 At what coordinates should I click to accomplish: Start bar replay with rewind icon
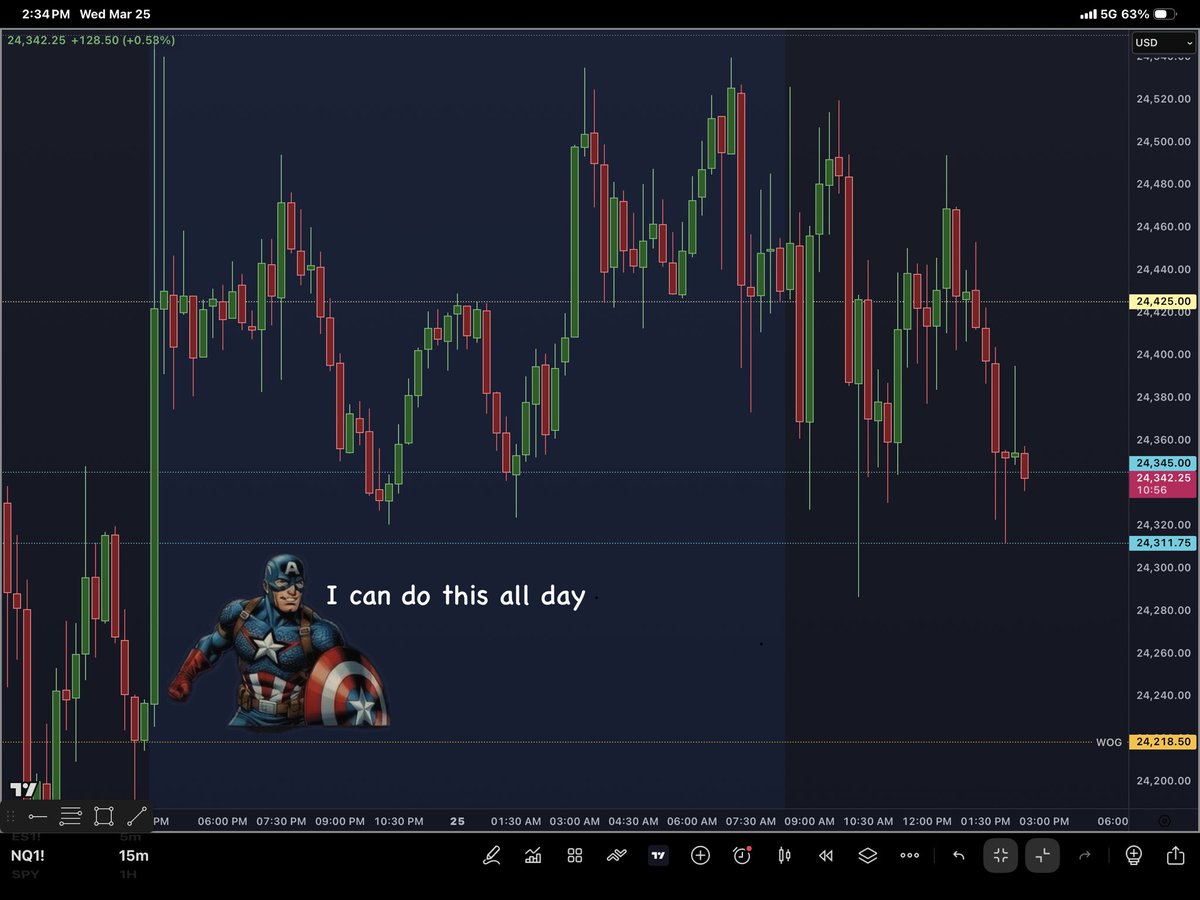coord(826,855)
